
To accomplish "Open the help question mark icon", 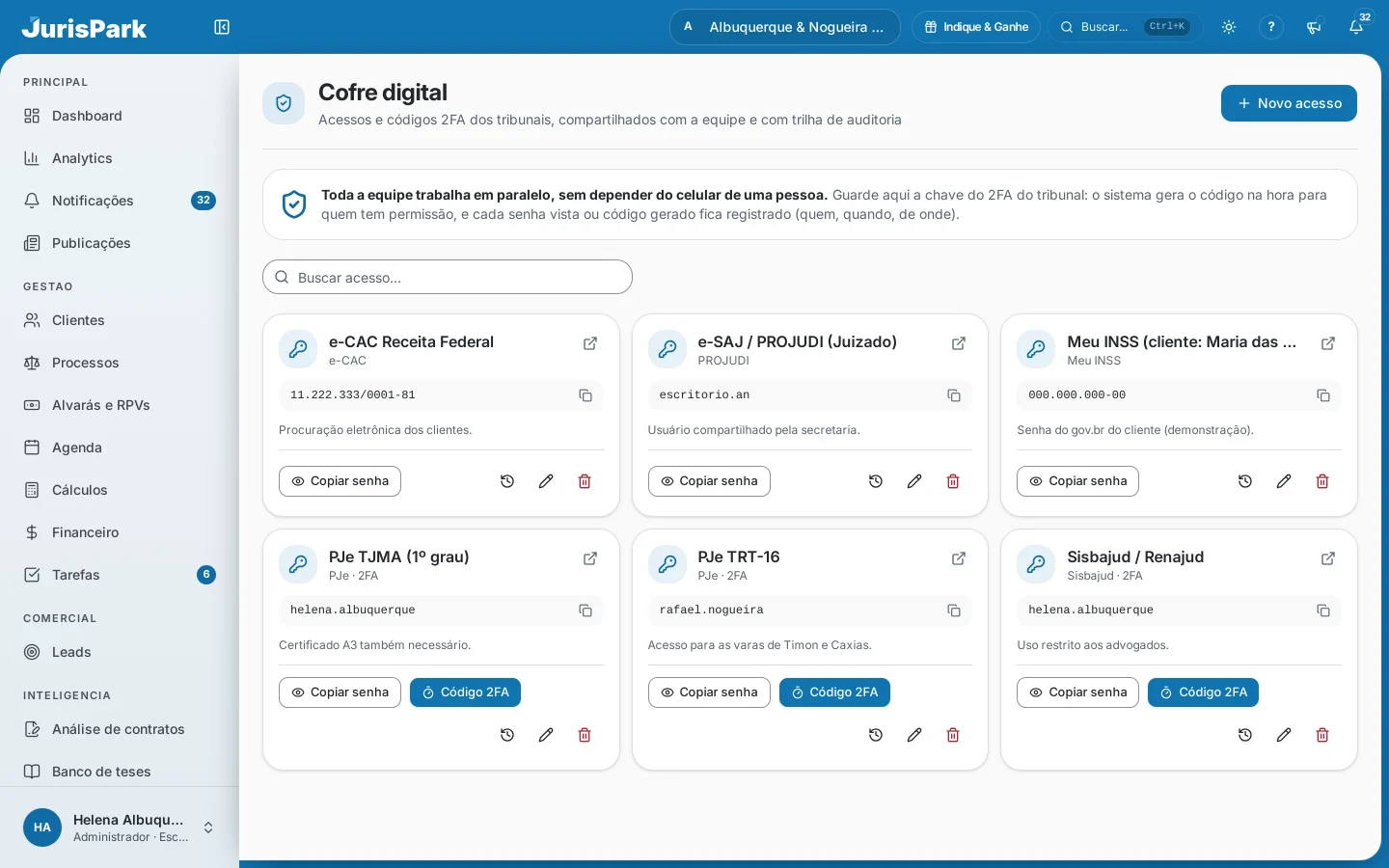I will 1271,27.
